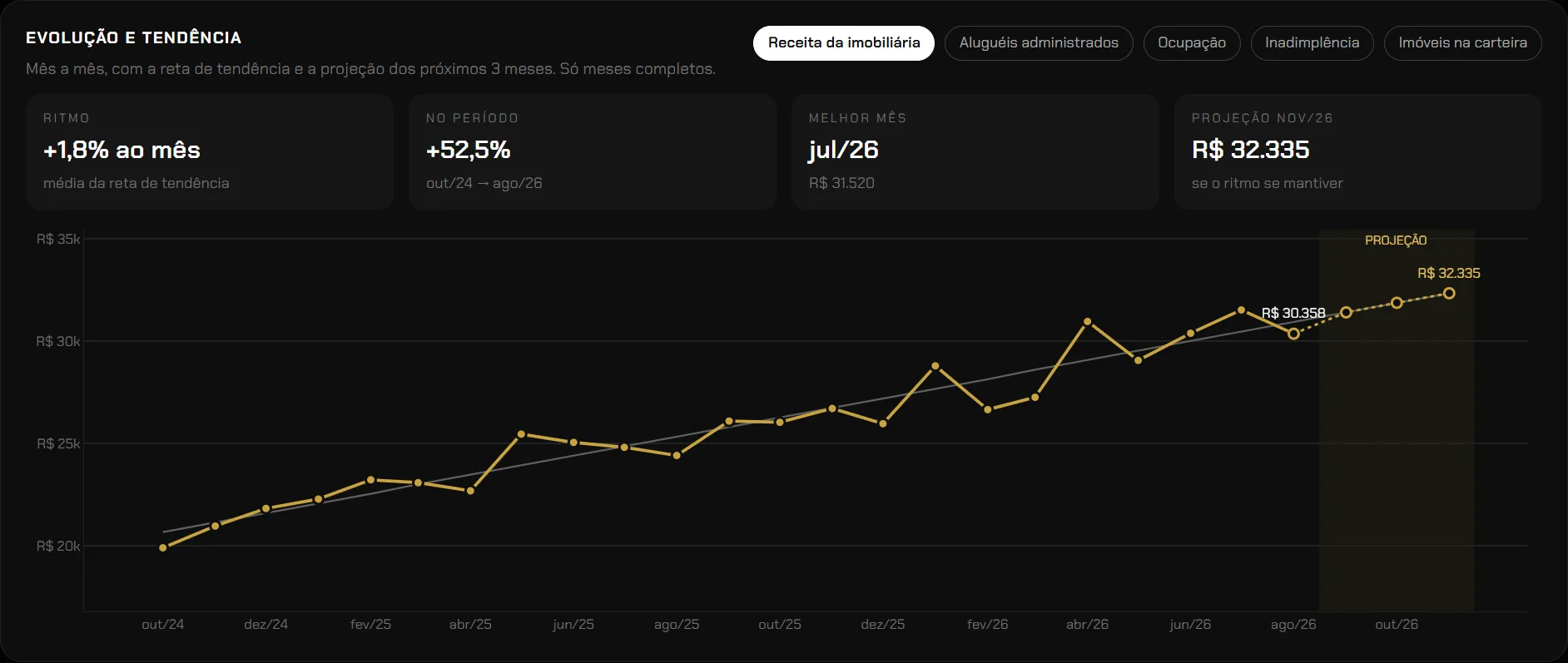Click the 'R$ 25k' axis label
Screen dimensions: 1568x663
[x=58, y=443]
